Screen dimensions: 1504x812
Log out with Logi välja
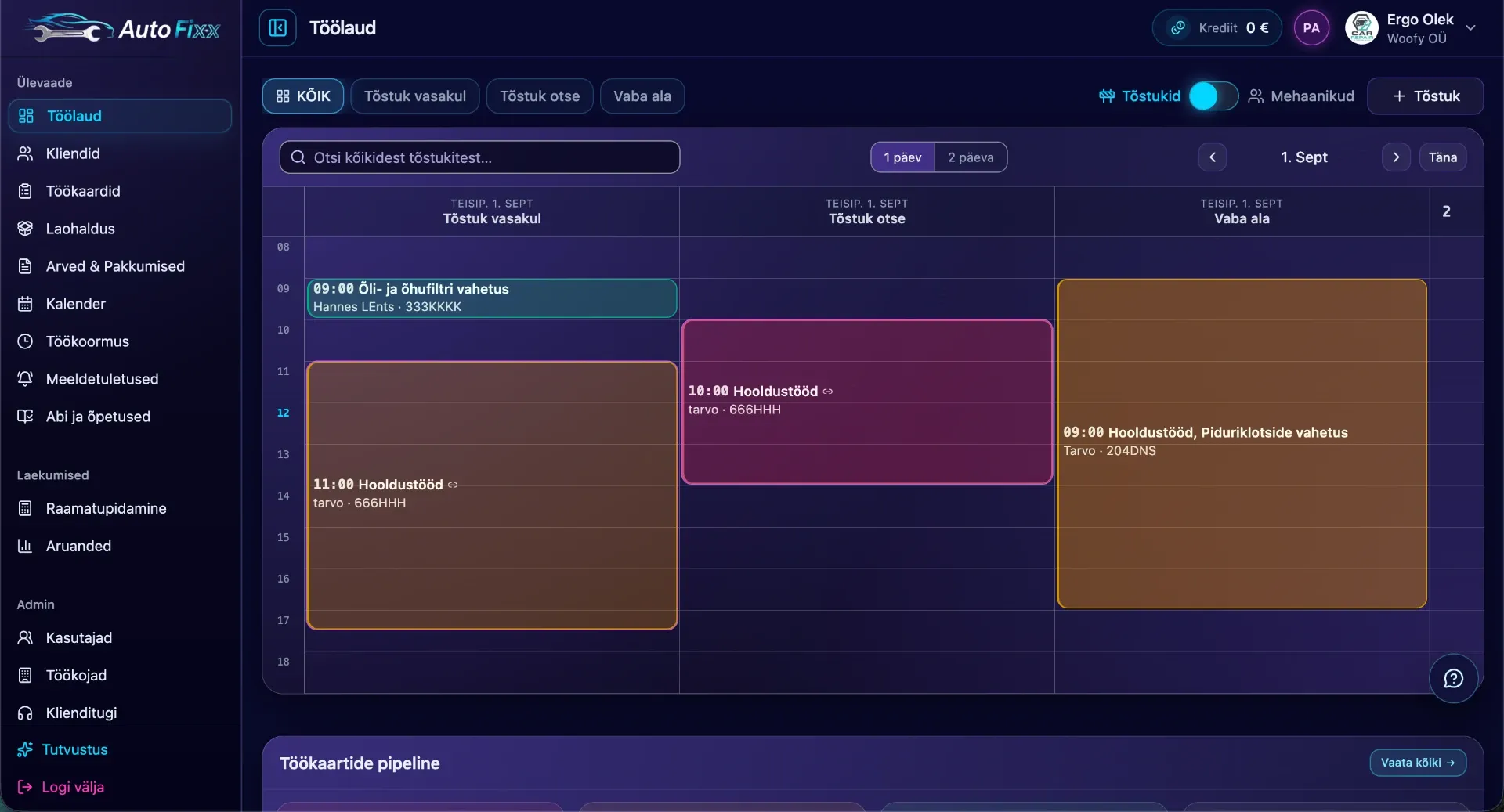click(x=61, y=787)
